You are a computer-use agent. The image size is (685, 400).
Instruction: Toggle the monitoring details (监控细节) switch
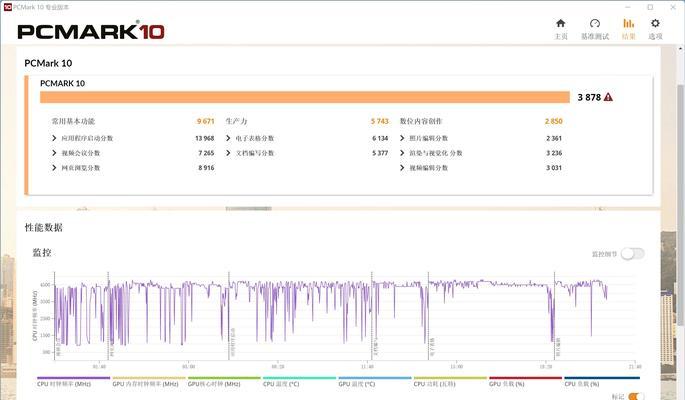coord(633,254)
